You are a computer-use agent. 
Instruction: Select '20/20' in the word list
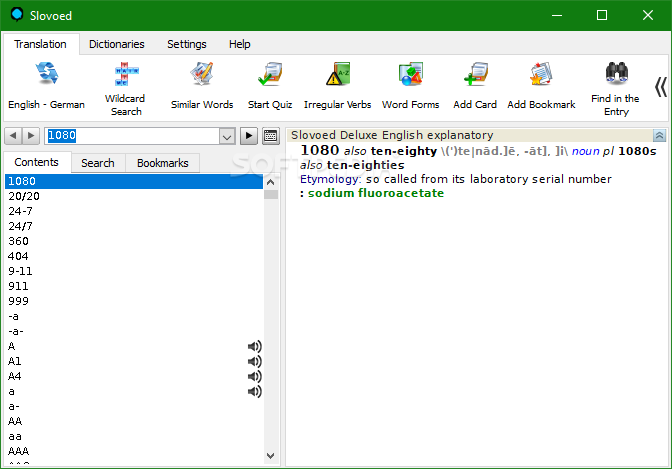134,196
